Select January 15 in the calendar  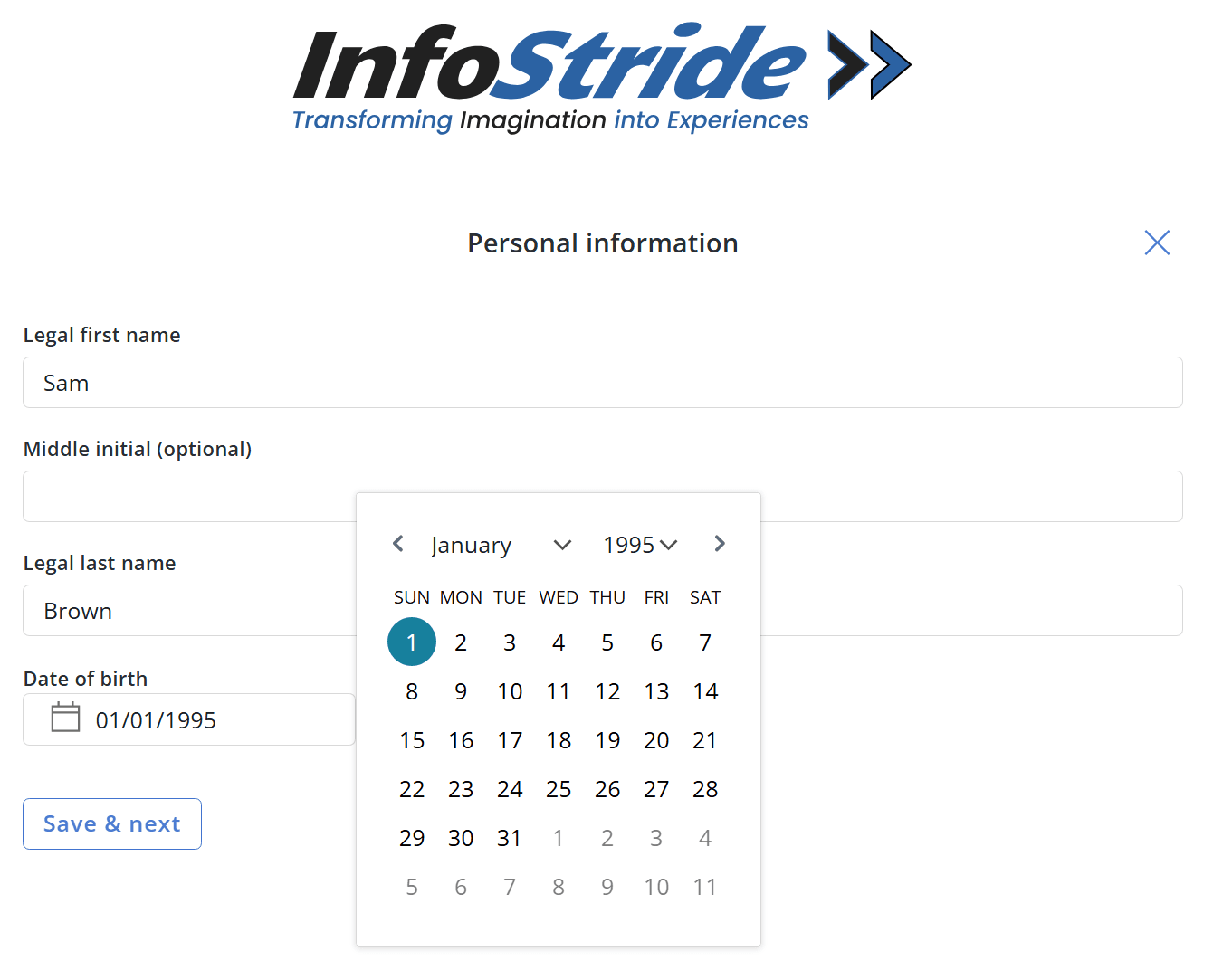[412, 740]
